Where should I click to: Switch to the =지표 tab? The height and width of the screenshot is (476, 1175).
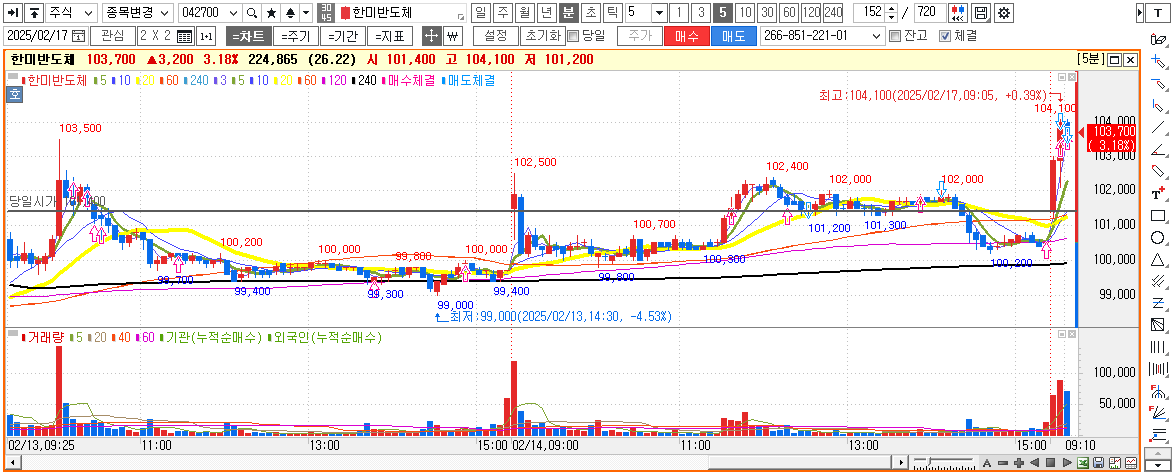point(389,35)
